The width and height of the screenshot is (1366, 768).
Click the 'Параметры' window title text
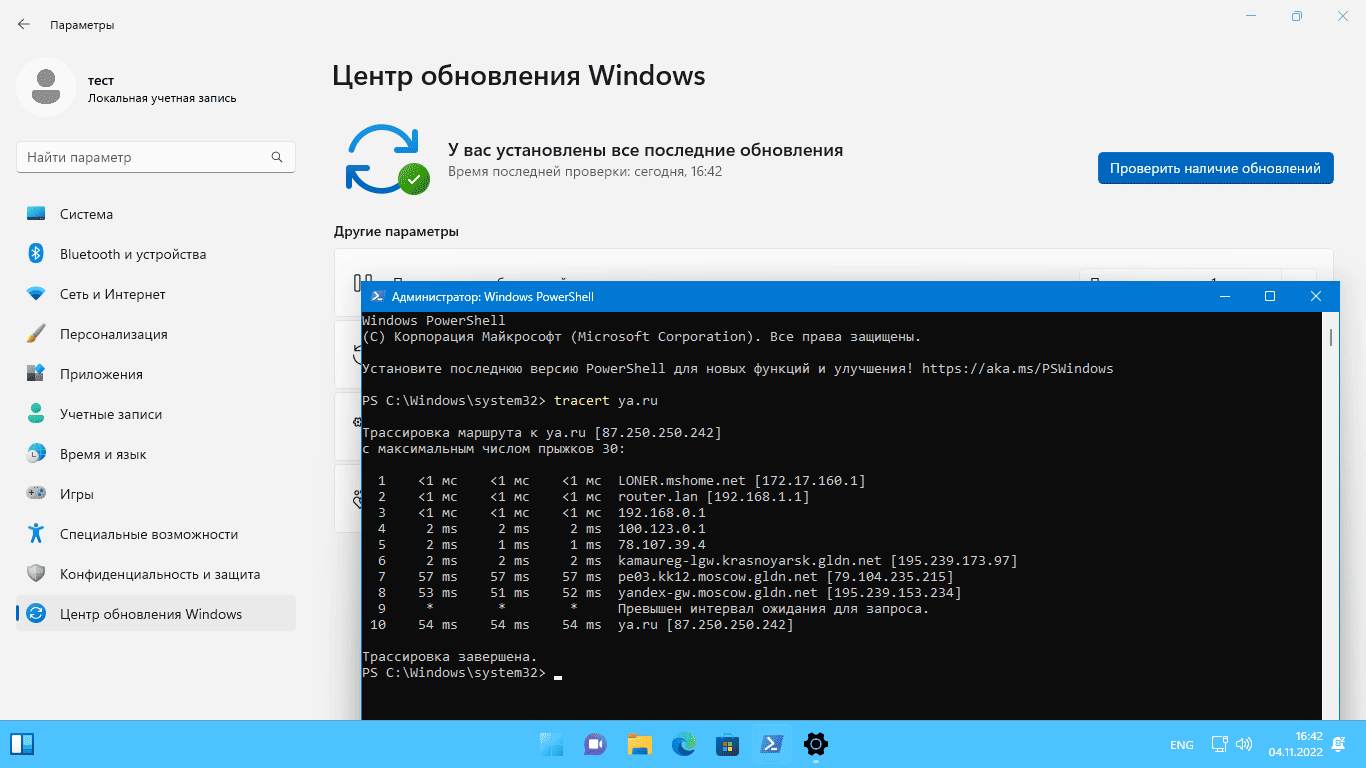coord(82,24)
